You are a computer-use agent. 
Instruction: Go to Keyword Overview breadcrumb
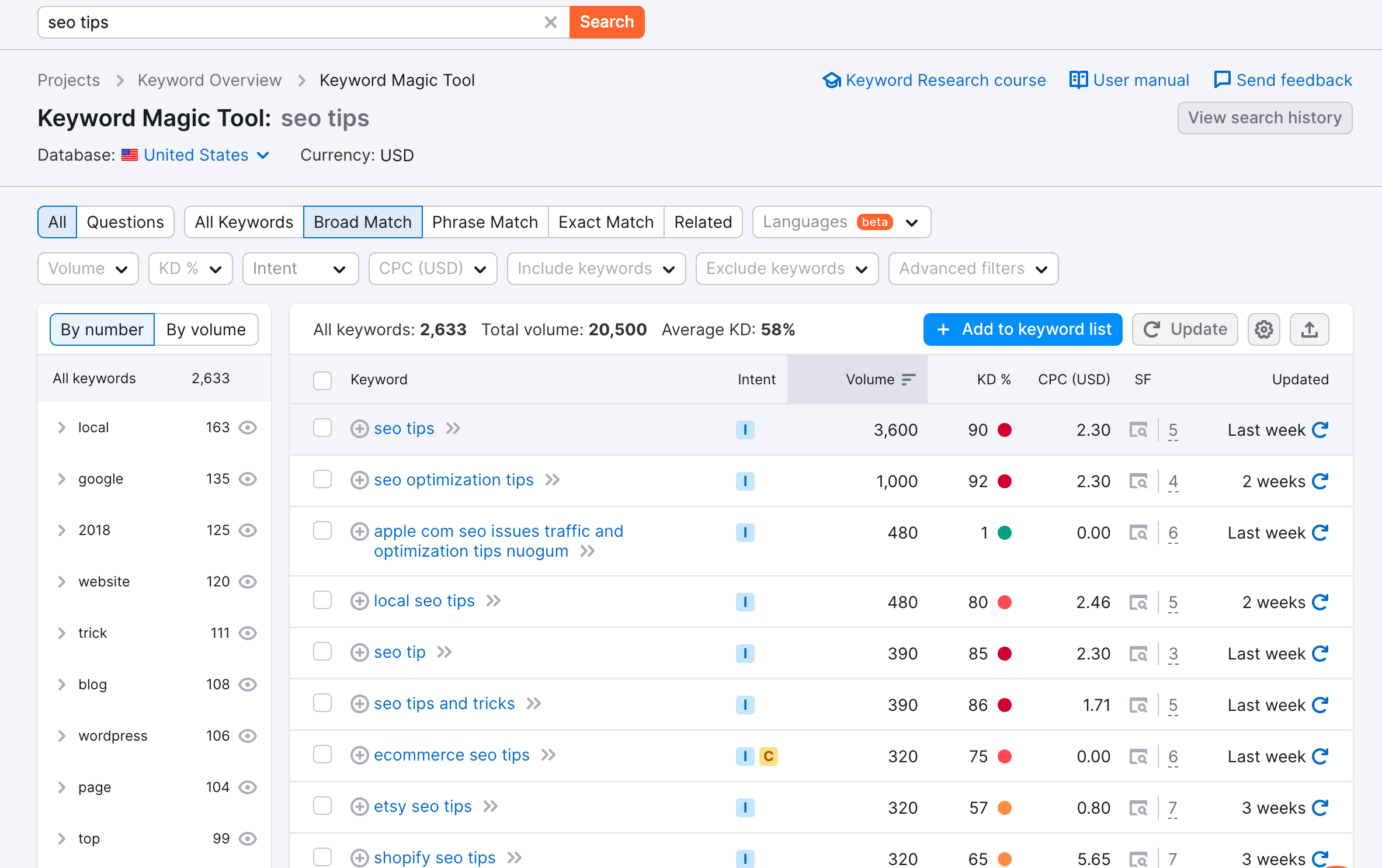(x=210, y=80)
